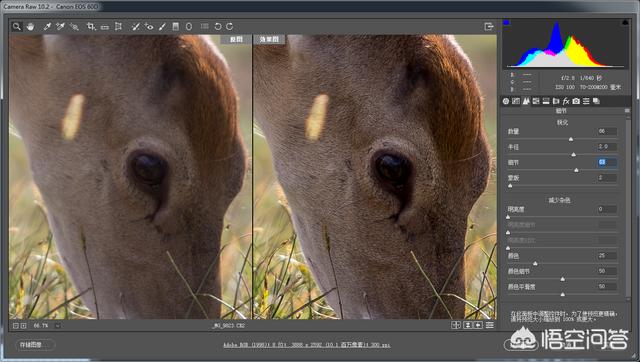This screenshot has width=640, height=362.
Task: Switch to the Split Toning panel tab
Action: click(546, 101)
